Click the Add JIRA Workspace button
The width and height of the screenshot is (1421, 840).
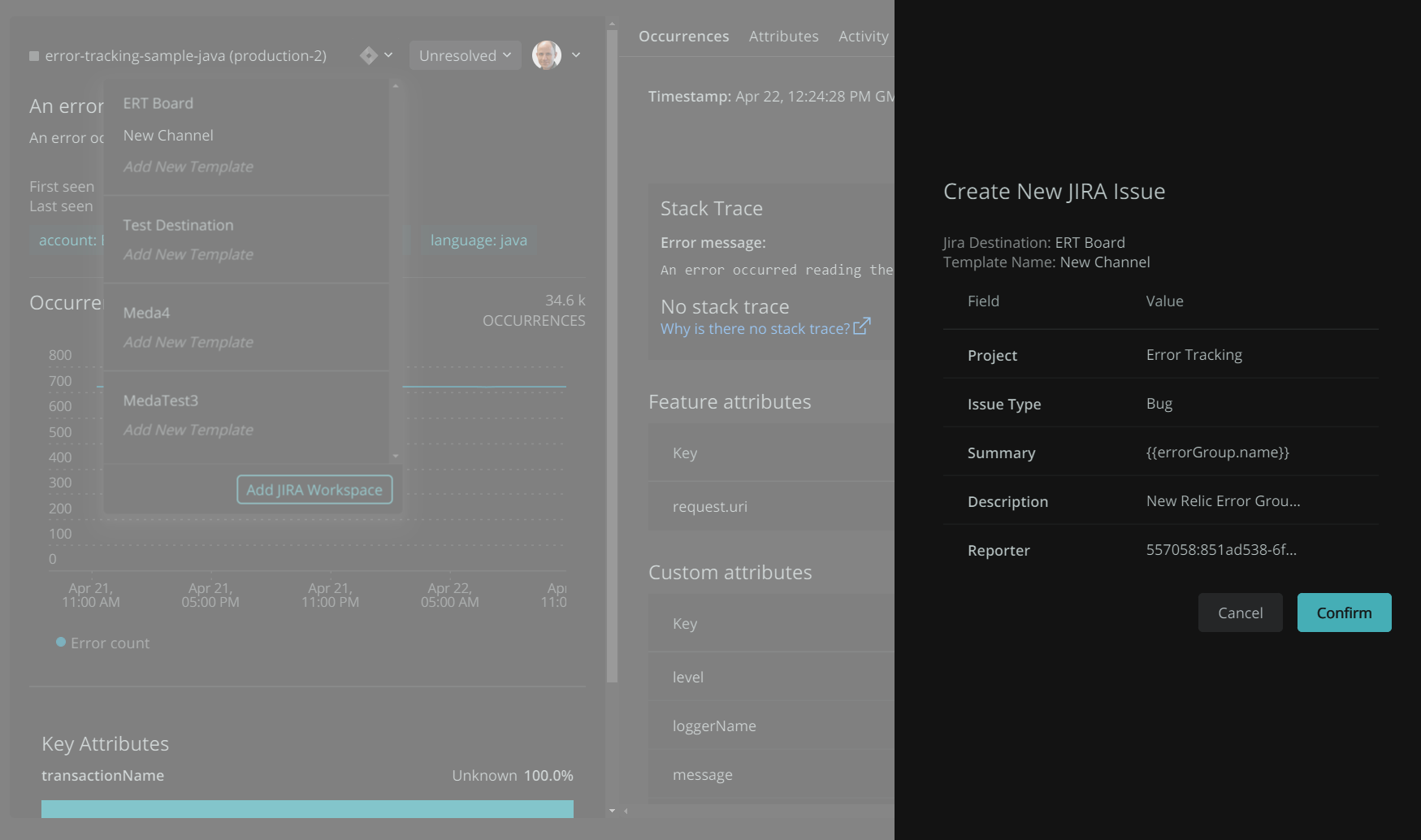[x=314, y=489]
